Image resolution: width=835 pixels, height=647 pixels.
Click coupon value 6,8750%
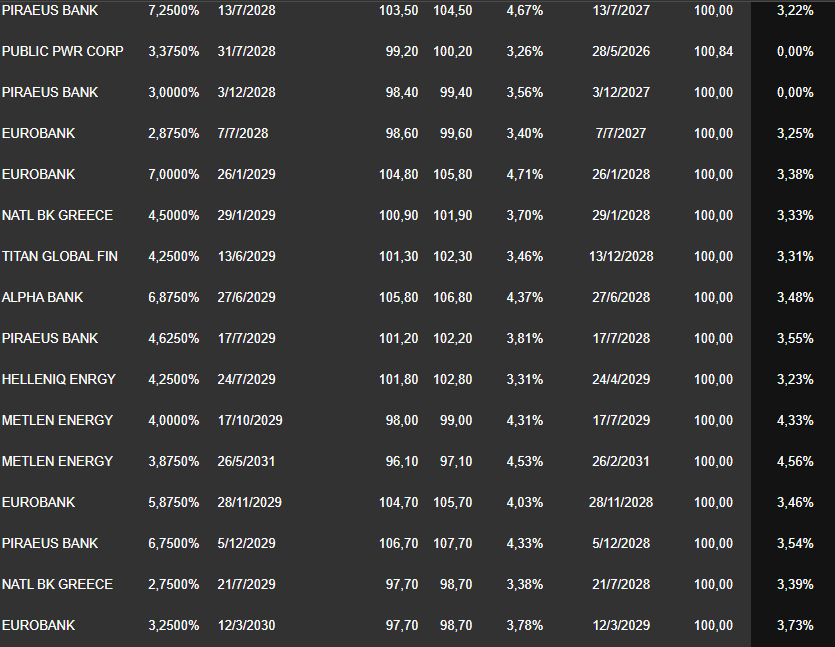[174, 297]
